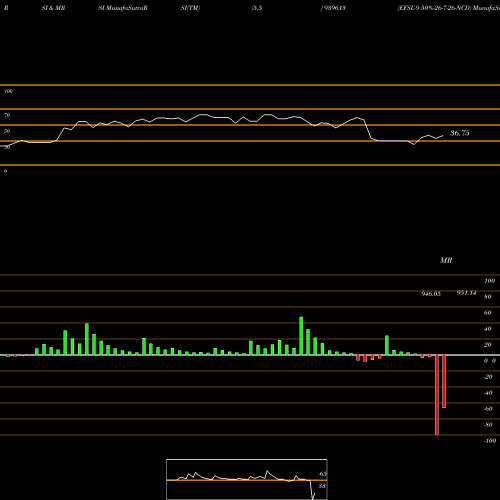Screen dimensions: 500x500
Task: Click the tallest green histogram bar
Action: tap(301, 336)
